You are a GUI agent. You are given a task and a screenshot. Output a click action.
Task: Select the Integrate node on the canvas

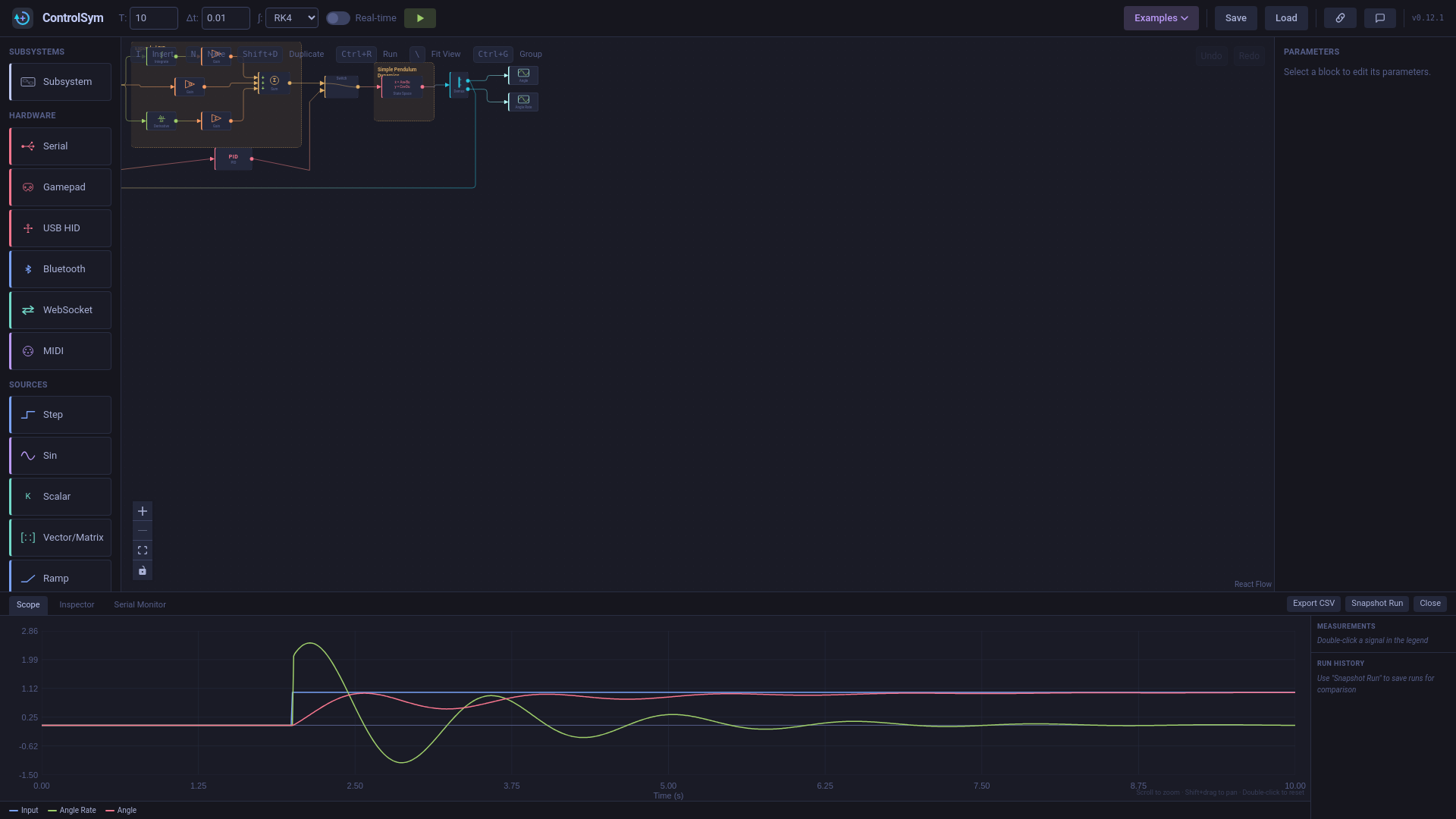tap(162, 56)
